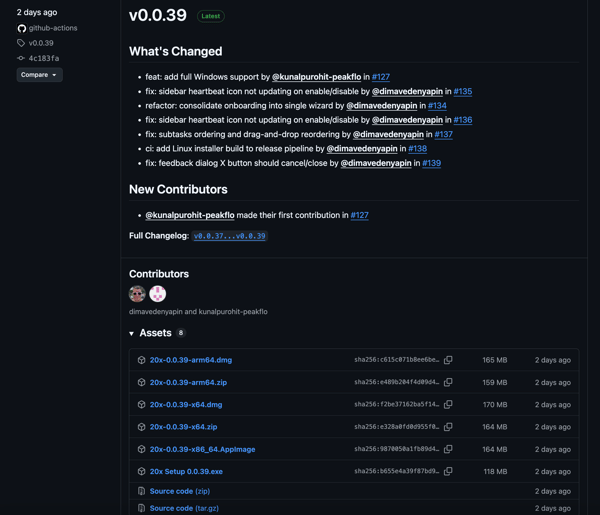Open commit 4c183fa
The height and width of the screenshot is (515, 600).
43,58
